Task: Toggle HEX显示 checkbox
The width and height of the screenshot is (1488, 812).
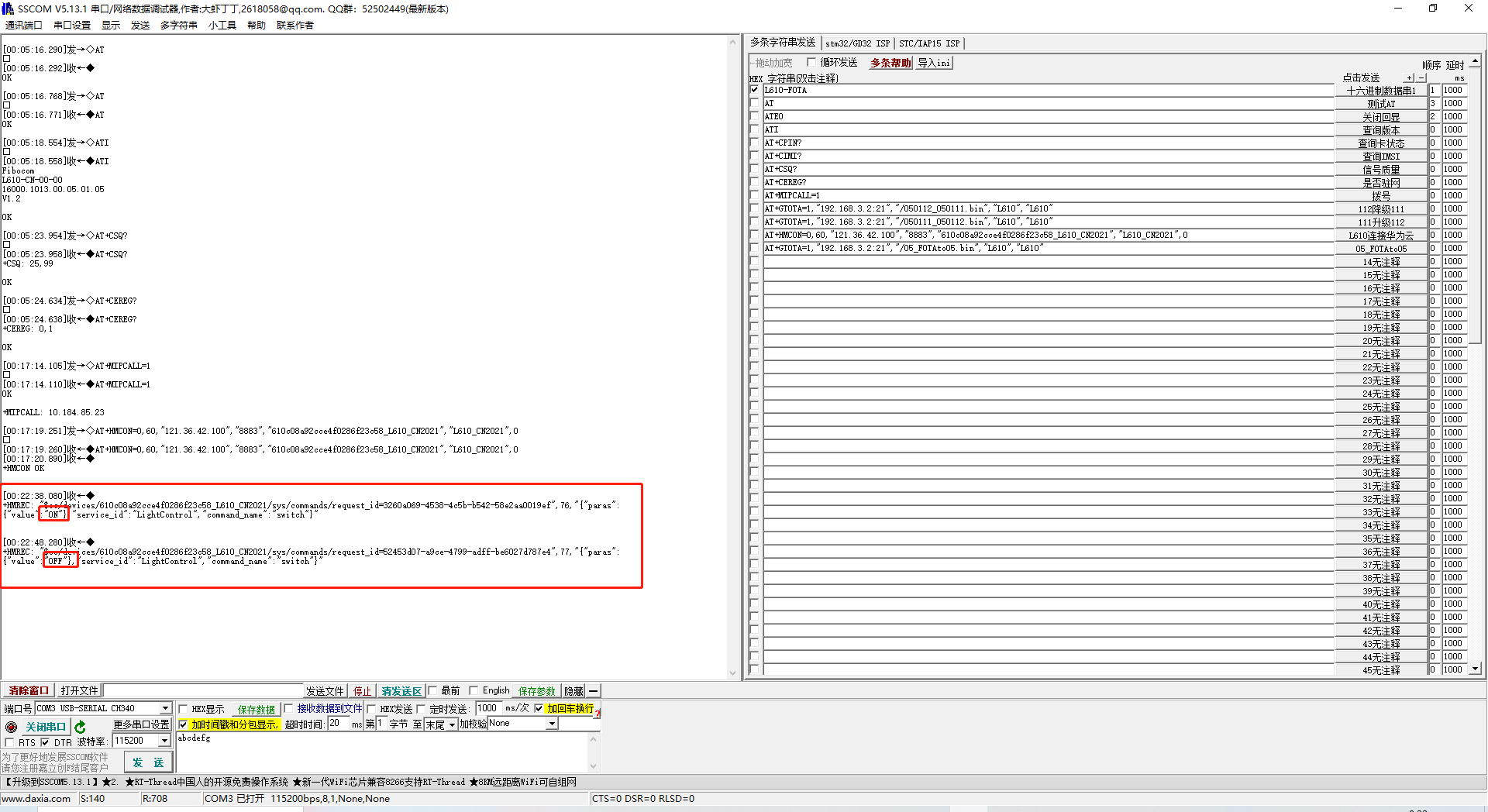Action: point(184,709)
